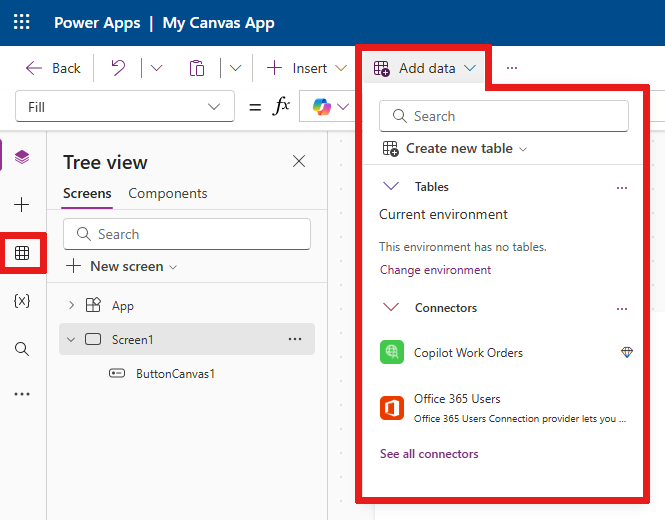Image resolution: width=665 pixels, height=520 pixels.
Task: Open the Insert menu
Action: tap(307, 68)
